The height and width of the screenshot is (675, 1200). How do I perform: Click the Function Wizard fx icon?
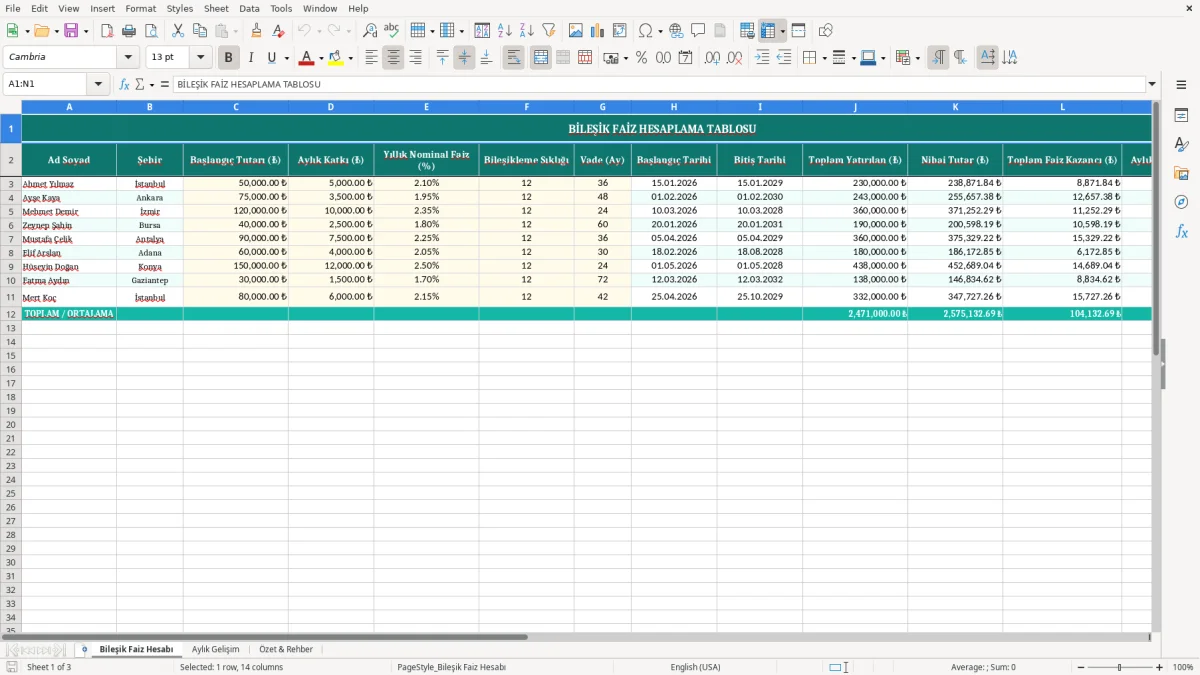(x=125, y=85)
